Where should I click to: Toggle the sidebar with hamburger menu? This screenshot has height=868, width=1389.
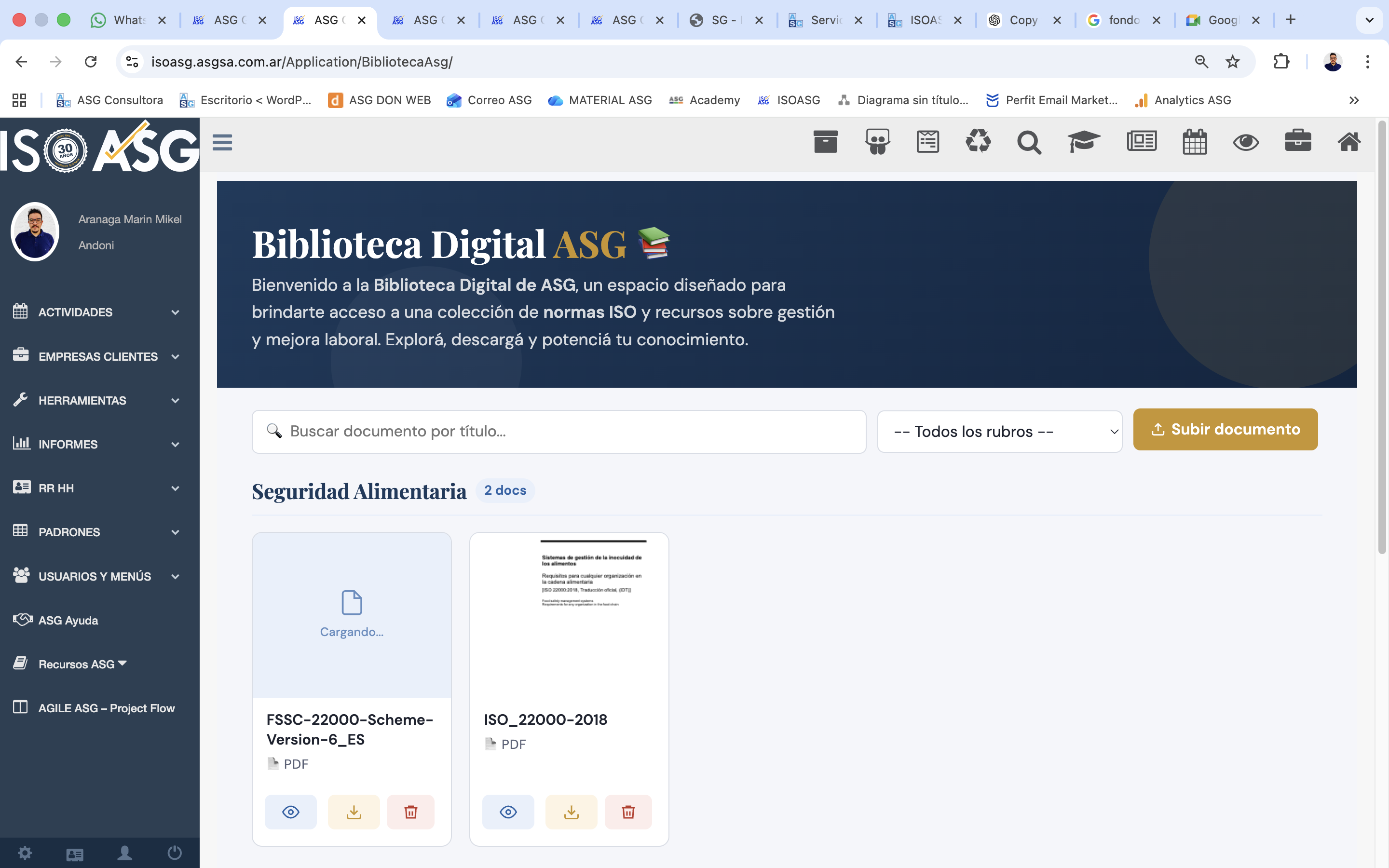point(222,142)
